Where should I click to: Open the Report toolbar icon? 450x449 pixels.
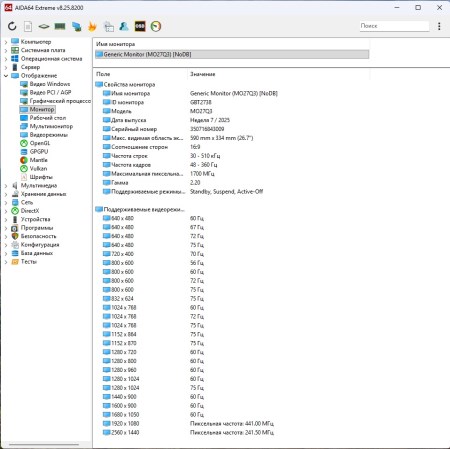[x=28, y=26]
